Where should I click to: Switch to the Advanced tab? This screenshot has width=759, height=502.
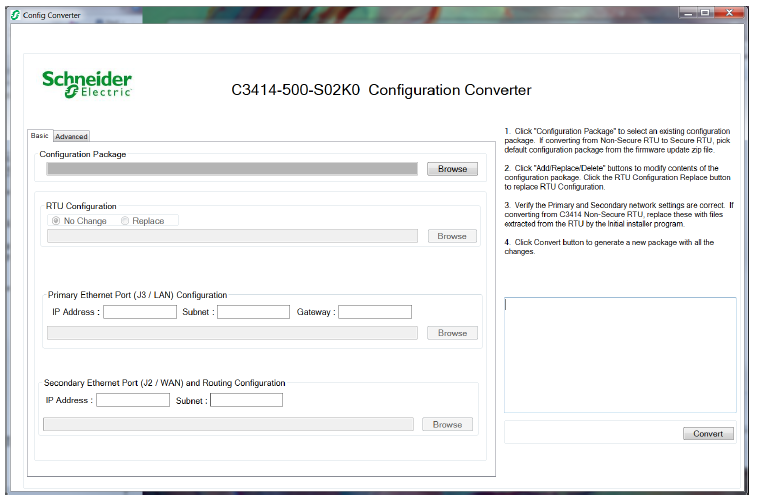(x=71, y=137)
